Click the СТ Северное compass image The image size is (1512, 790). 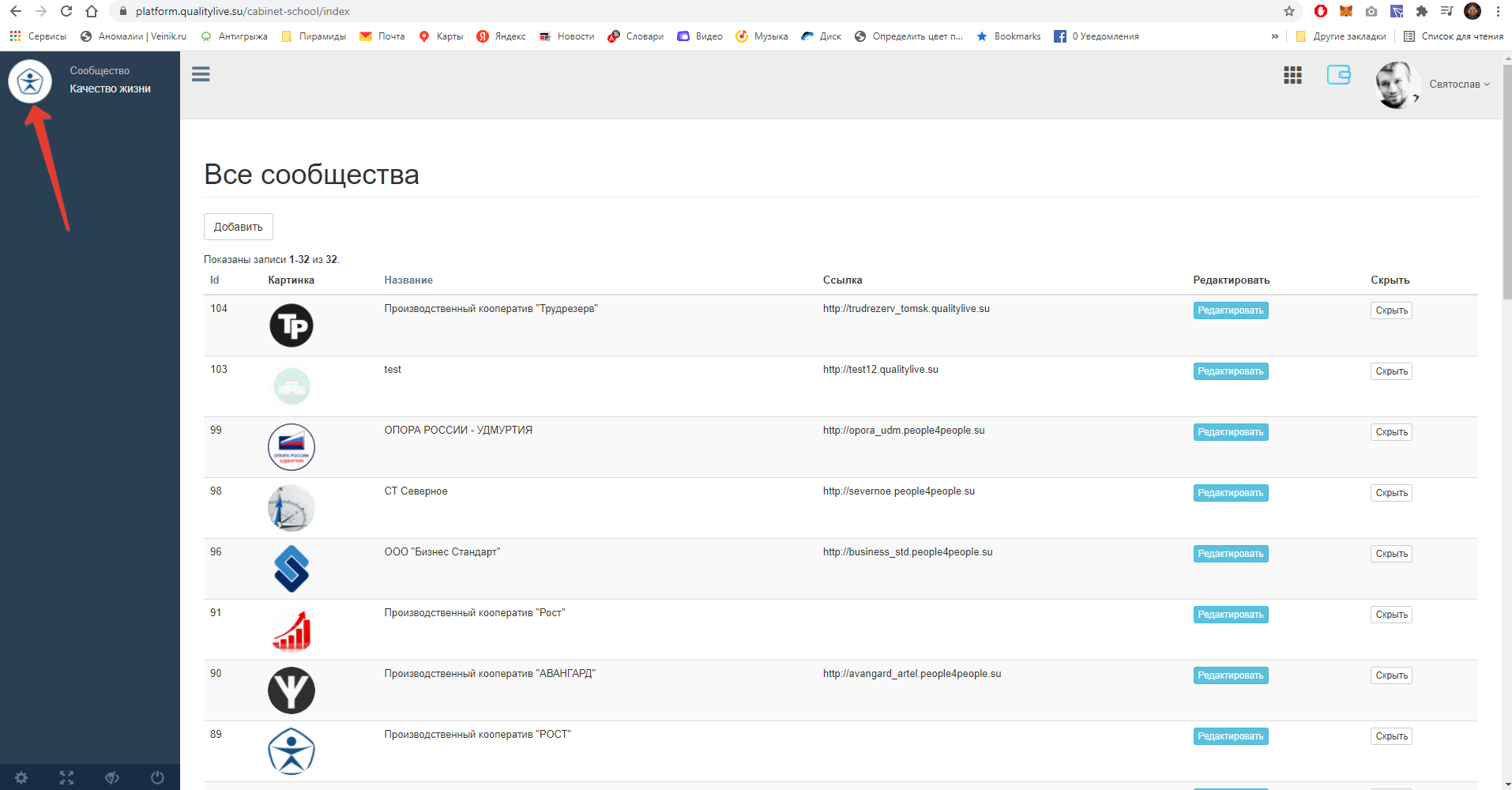click(x=291, y=508)
